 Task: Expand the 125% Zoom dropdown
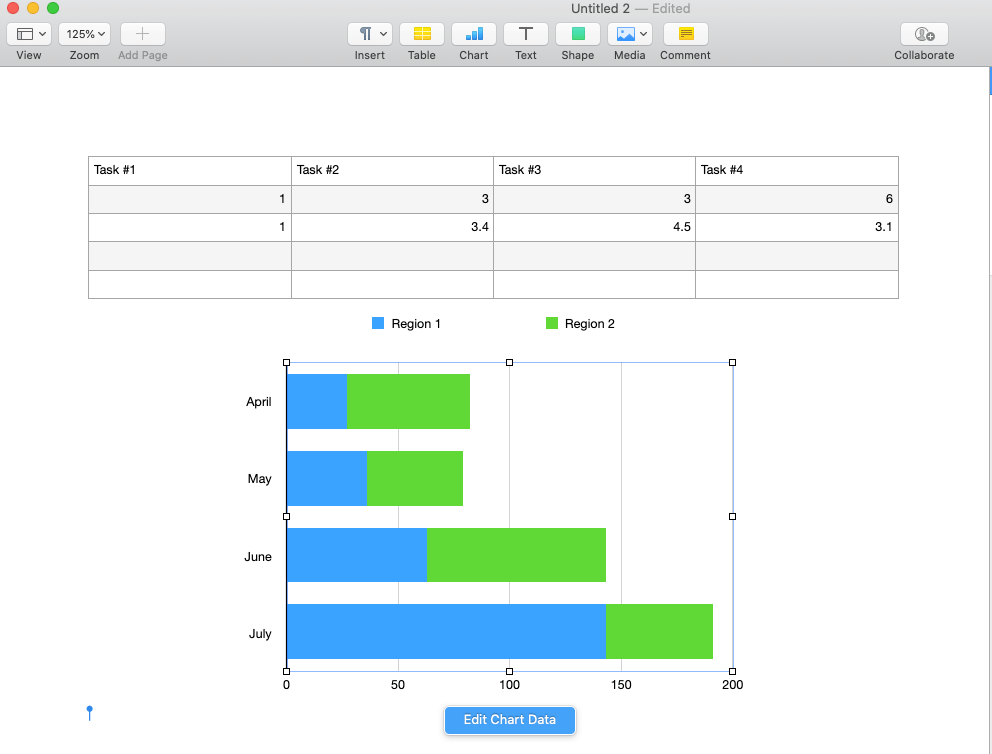tap(84, 34)
